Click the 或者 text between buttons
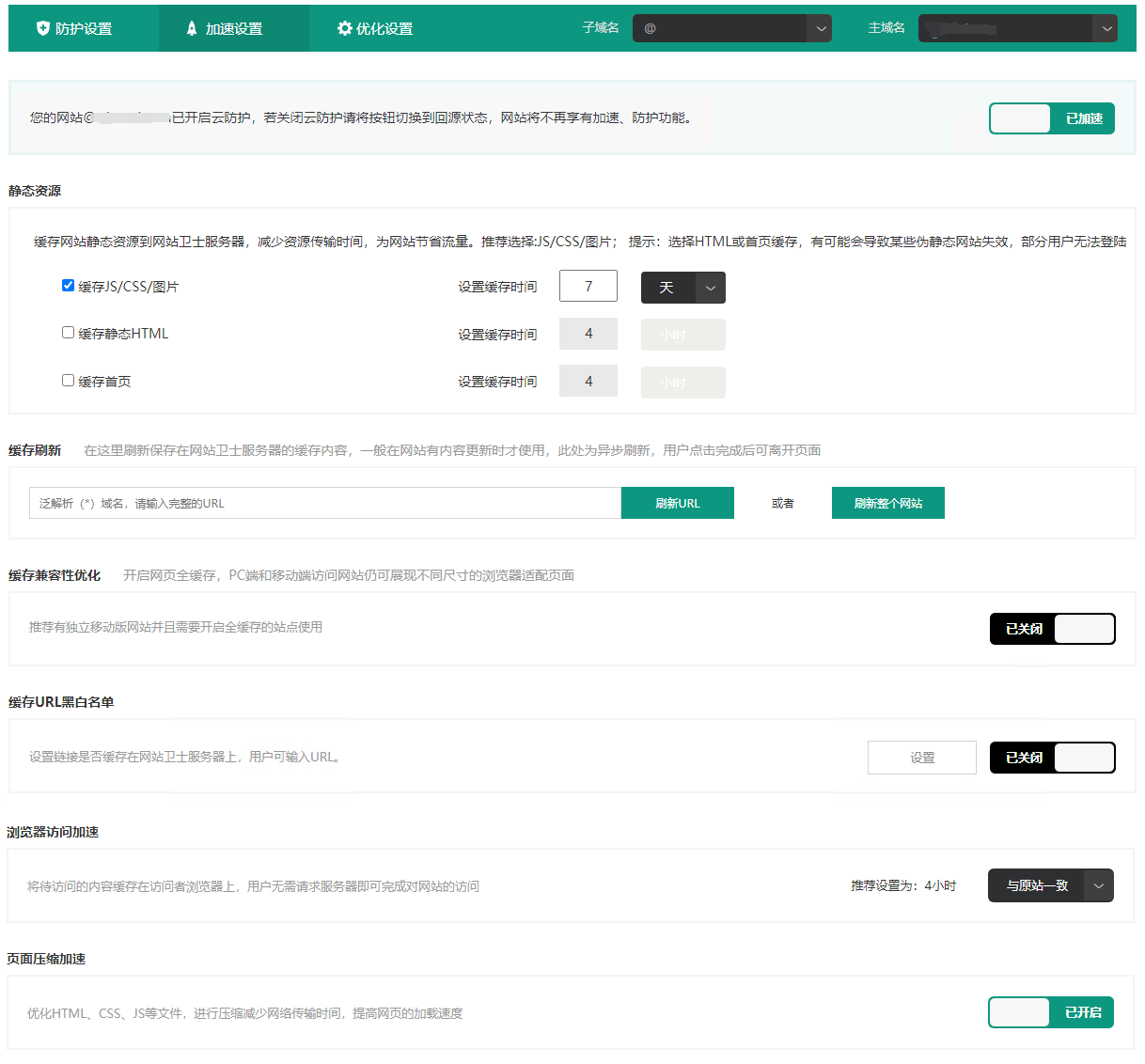 tap(783, 503)
